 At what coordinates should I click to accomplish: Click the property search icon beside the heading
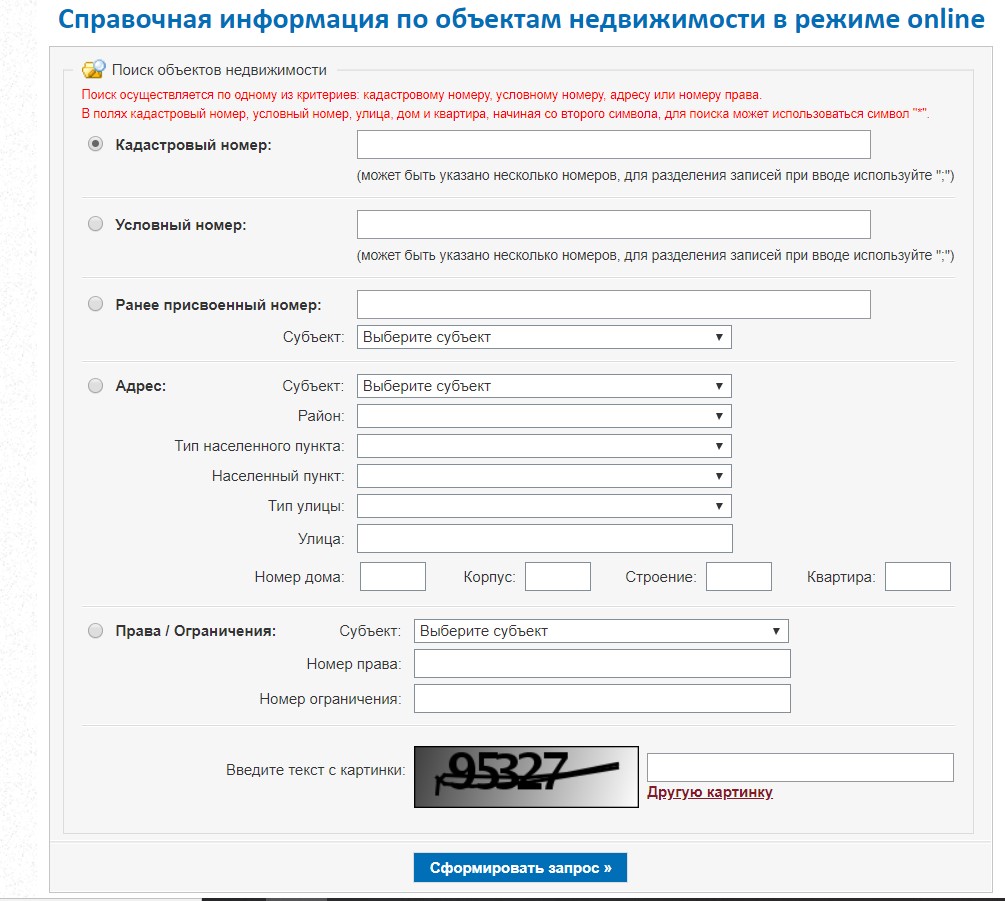94,69
